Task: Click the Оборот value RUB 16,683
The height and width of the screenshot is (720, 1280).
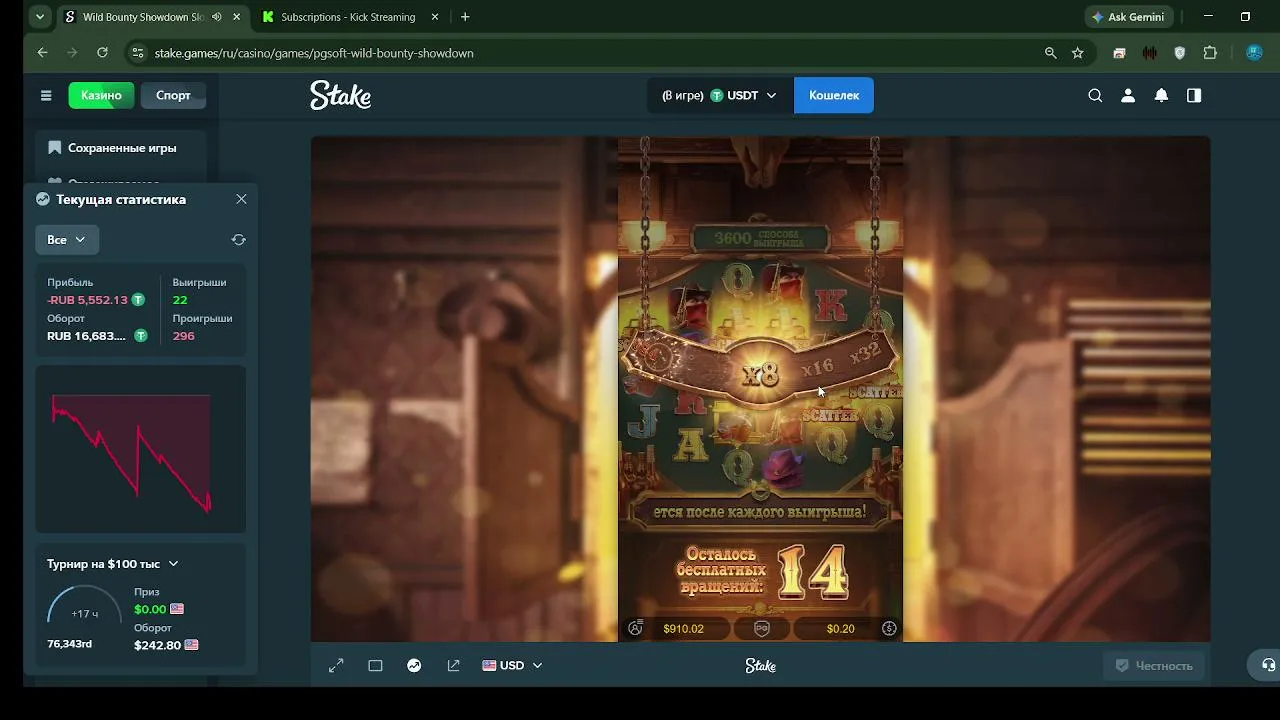Action: click(x=87, y=336)
